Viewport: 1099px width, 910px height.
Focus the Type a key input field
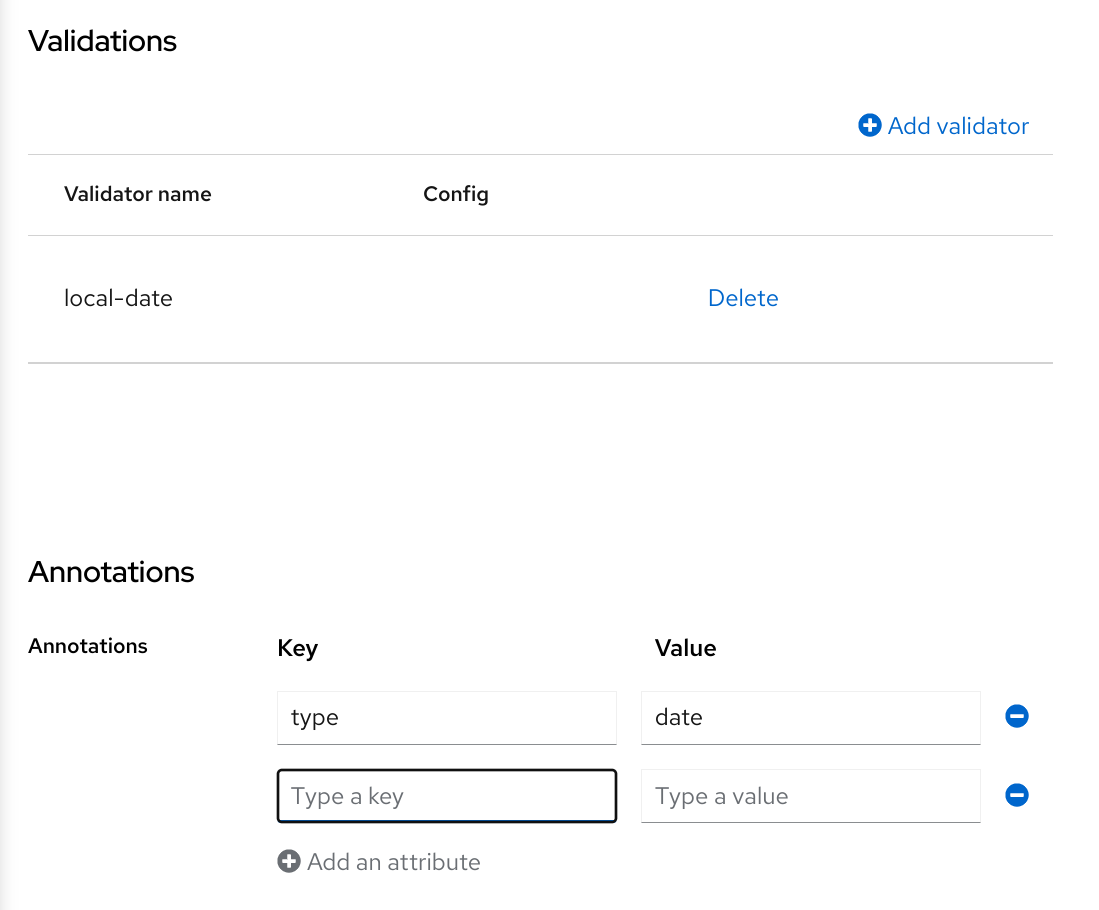(446, 796)
